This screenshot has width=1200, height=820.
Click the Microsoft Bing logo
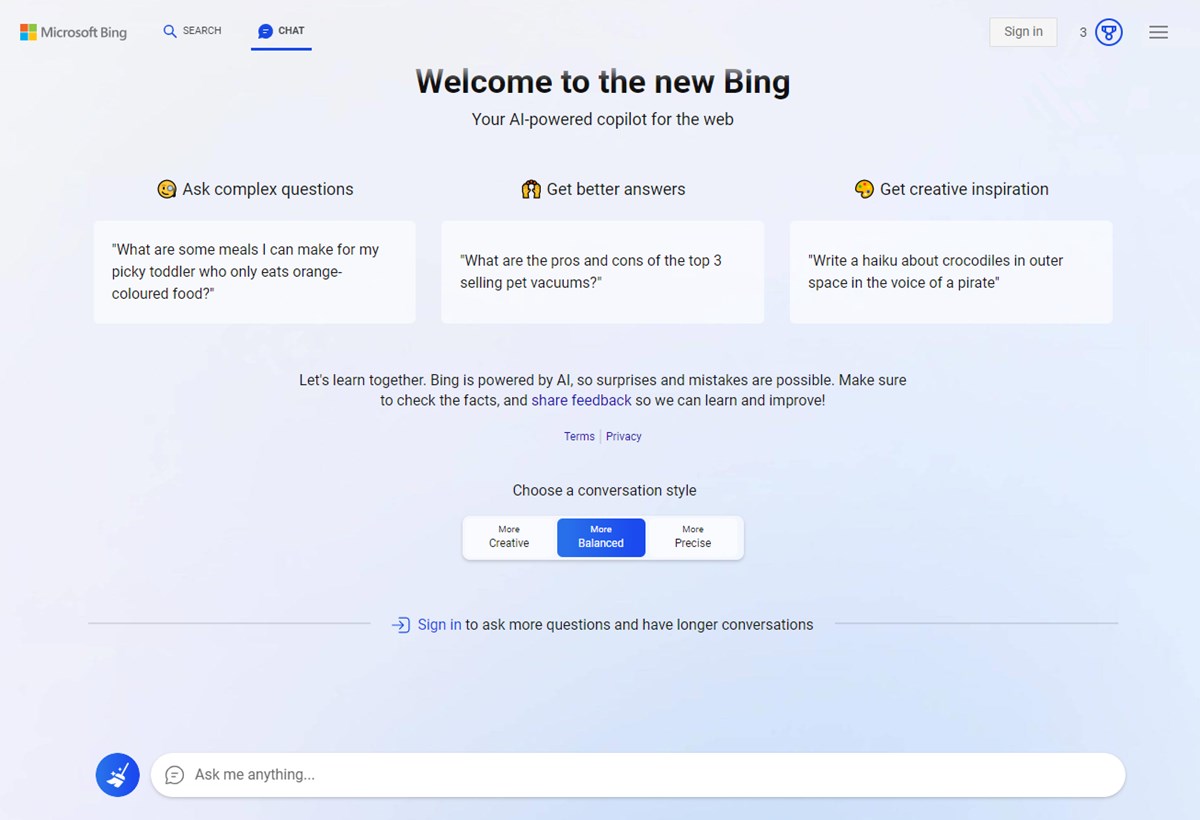(x=73, y=32)
